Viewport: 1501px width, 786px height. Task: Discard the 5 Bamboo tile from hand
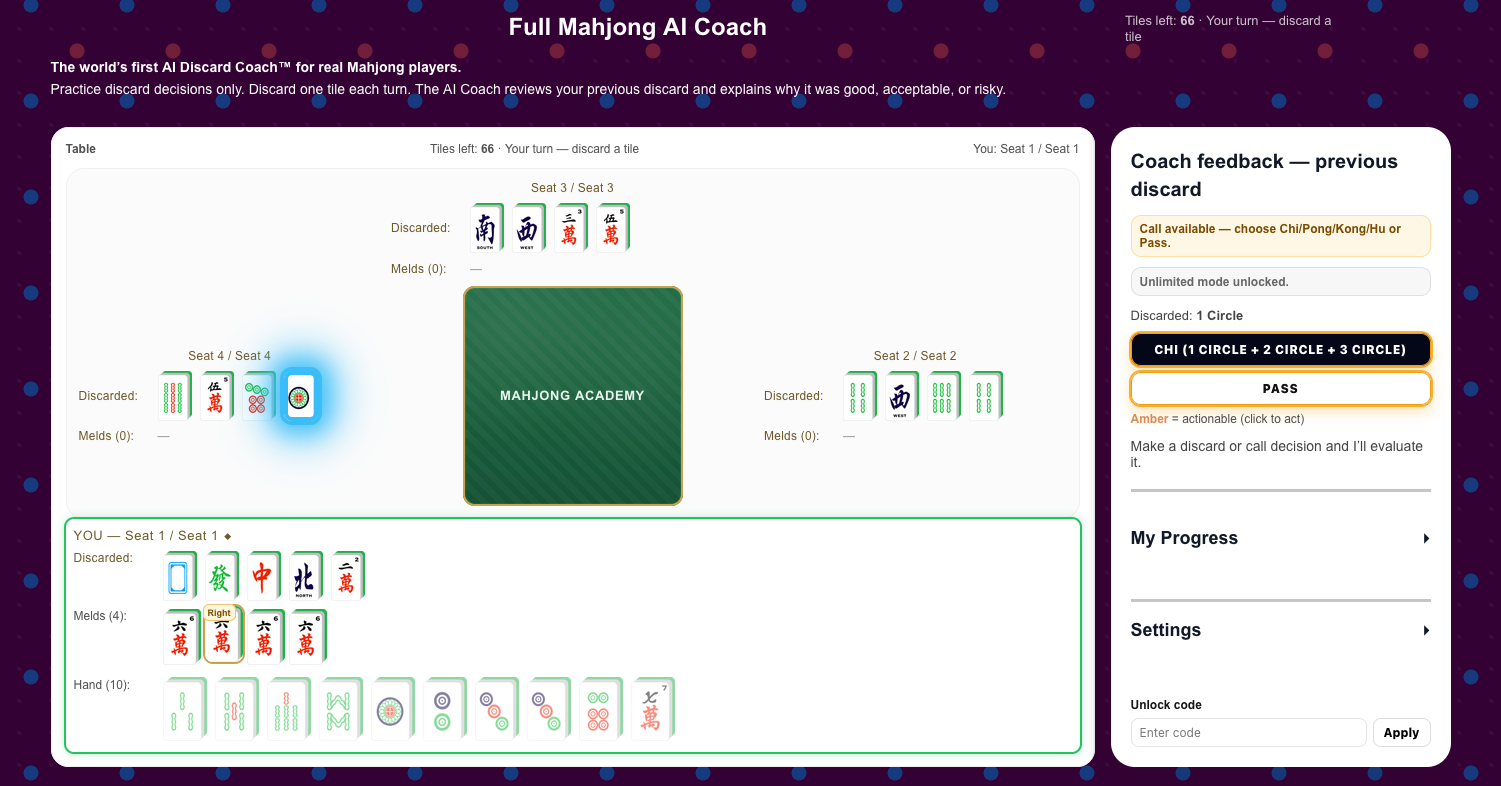(x=236, y=709)
